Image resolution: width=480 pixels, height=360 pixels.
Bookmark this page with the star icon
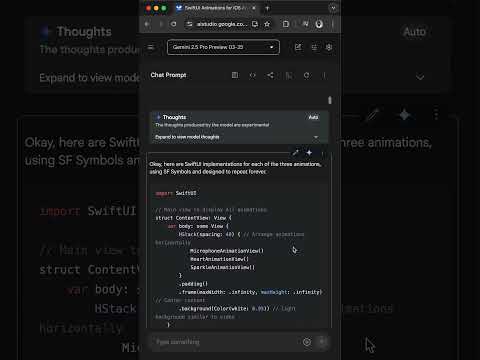coord(267,24)
